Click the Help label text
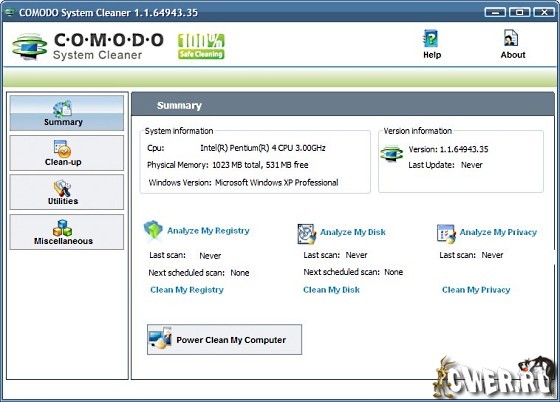Viewport: 560px width, 402px height. (x=432, y=55)
